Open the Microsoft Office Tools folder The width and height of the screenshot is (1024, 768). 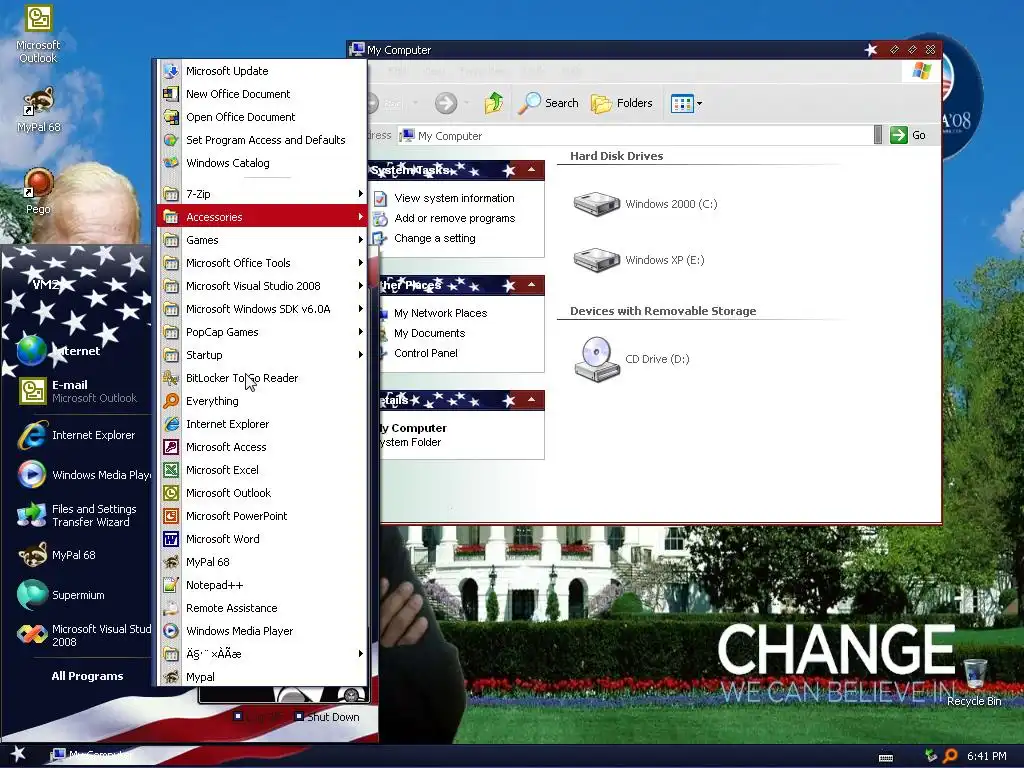tap(261, 263)
